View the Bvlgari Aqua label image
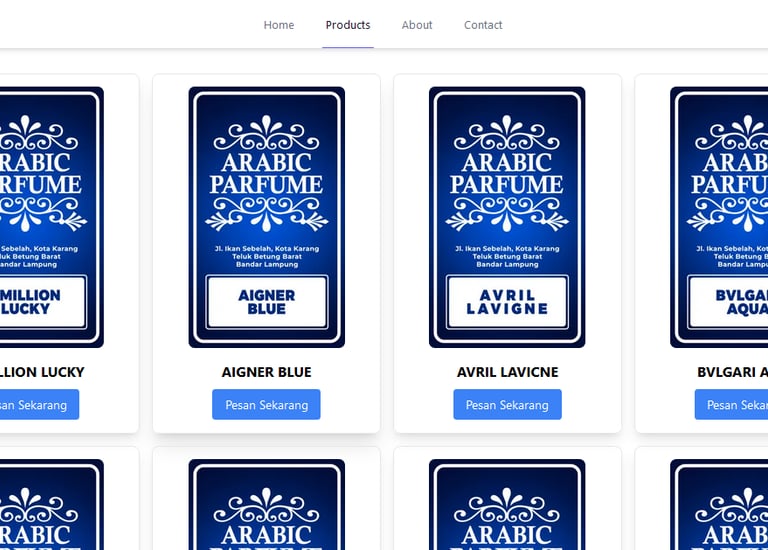The height and width of the screenshot is (550, 768). click(x=719, y=217)
